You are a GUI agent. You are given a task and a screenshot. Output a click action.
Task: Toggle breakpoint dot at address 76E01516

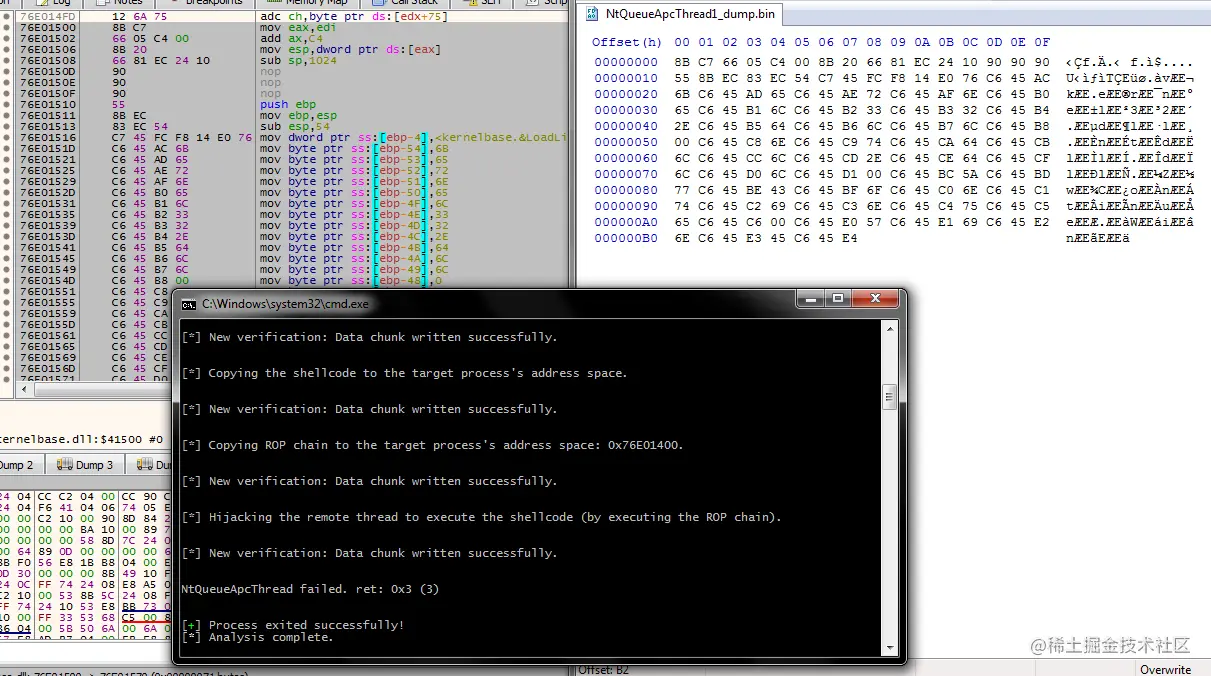7,138
